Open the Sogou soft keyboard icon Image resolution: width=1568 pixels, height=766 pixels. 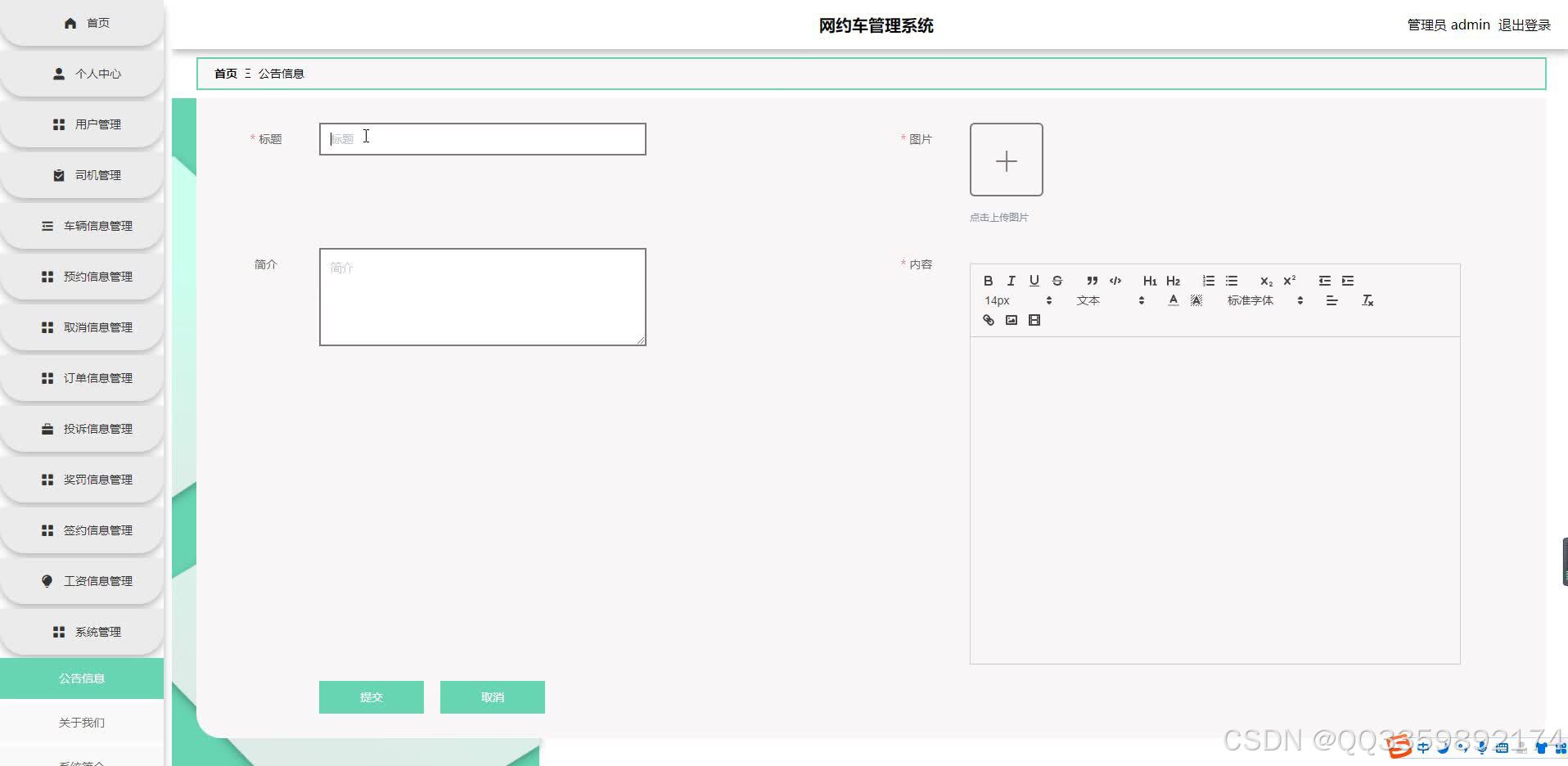click(1502, 746)
